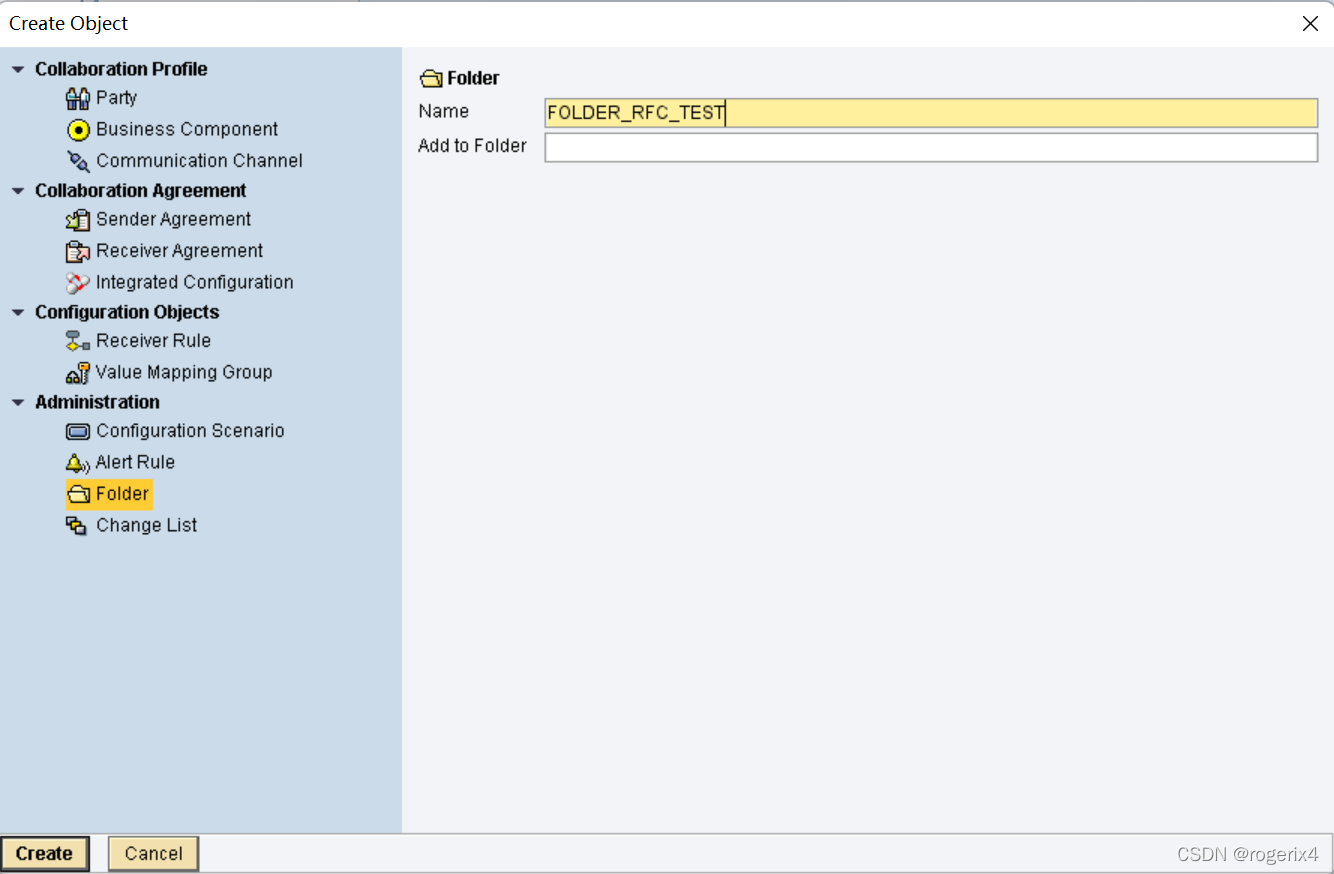Click the Name field containing FOLDER_RFC_TEST
This screenshot has height=874, width=1334.
930,113
